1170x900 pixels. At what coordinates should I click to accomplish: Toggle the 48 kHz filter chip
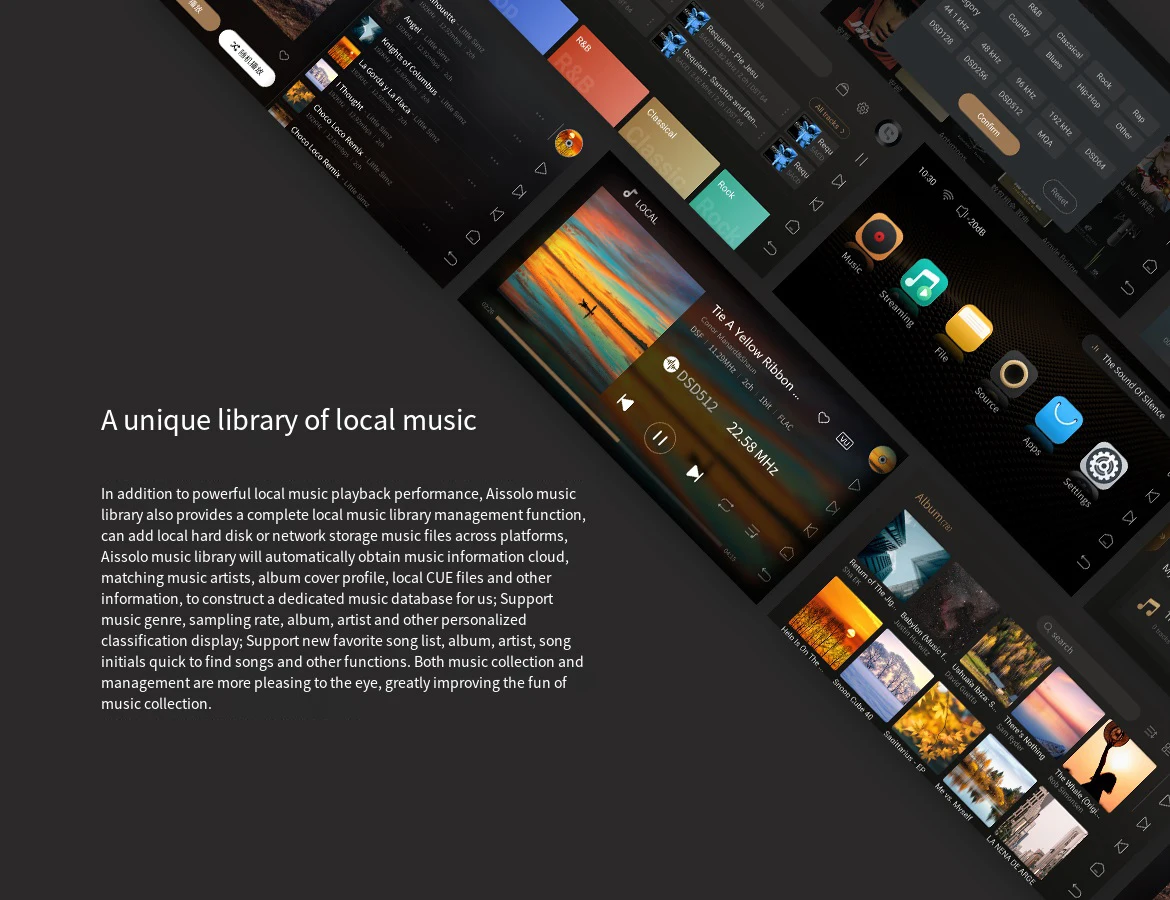[x=991, y=54]
